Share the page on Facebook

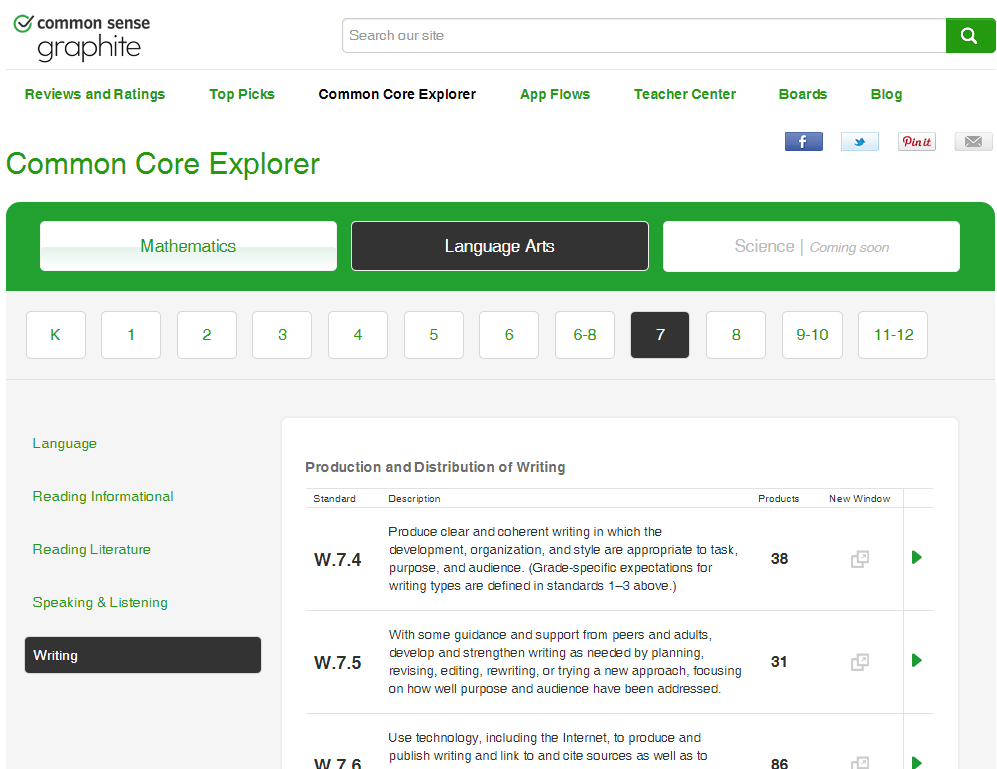point(804,141)
